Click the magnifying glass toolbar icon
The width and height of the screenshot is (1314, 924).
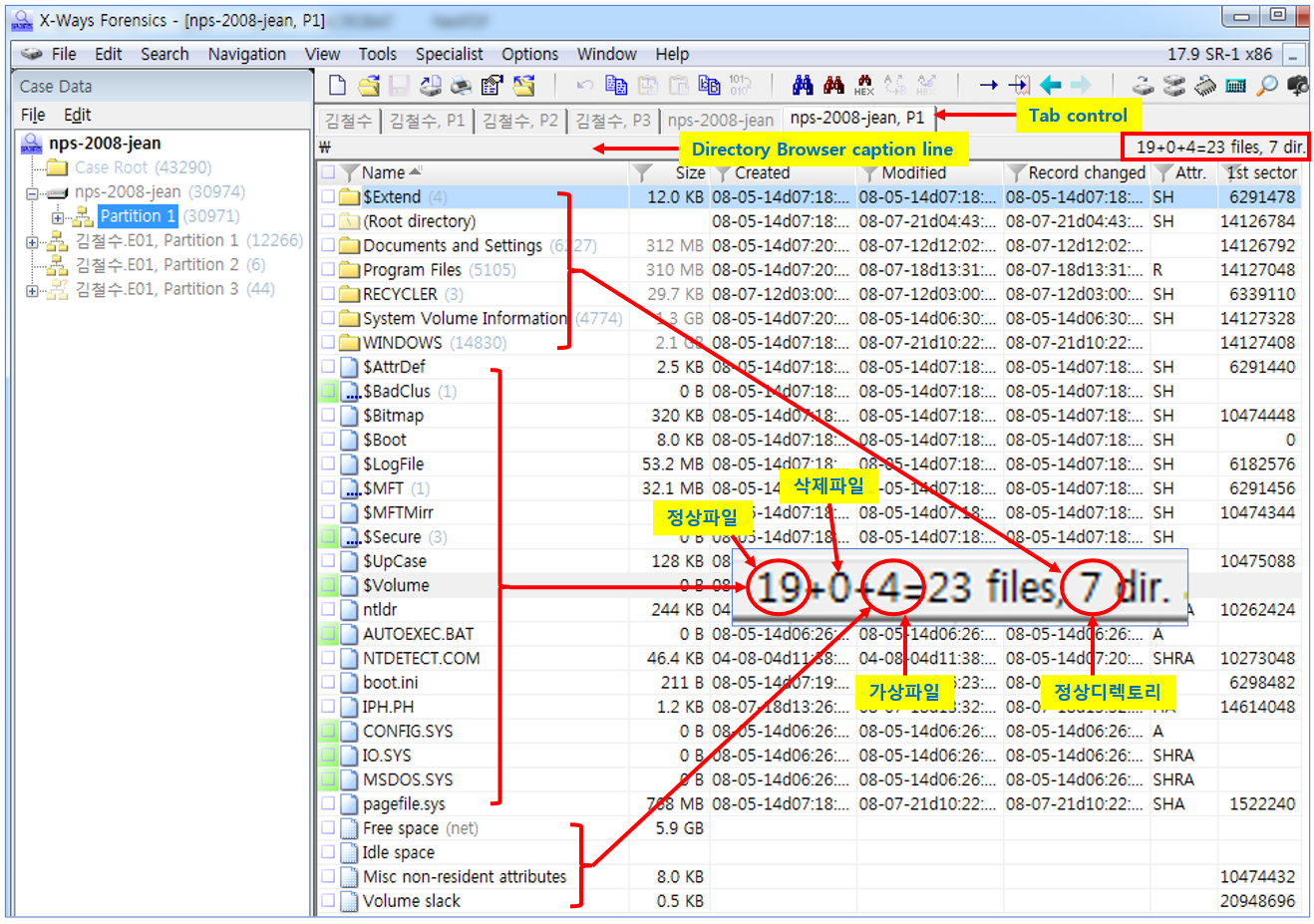[1267, 86]
